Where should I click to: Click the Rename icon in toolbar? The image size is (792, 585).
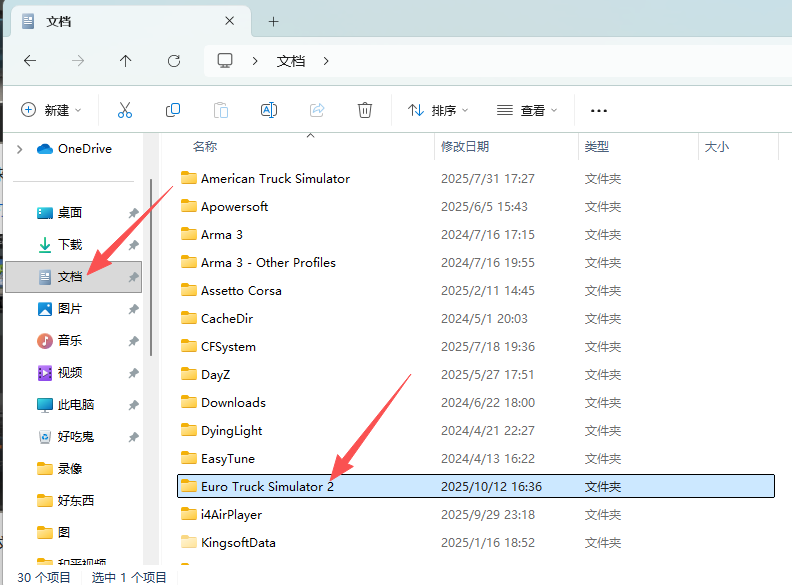[268, 110]
